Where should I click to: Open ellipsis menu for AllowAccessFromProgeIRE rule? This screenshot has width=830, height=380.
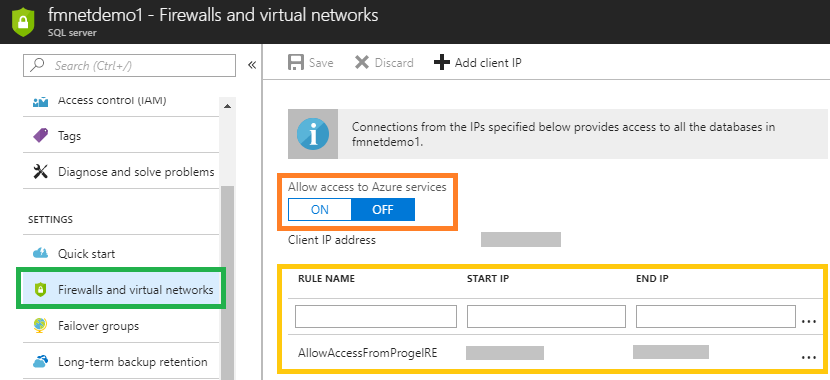(809, 357)
